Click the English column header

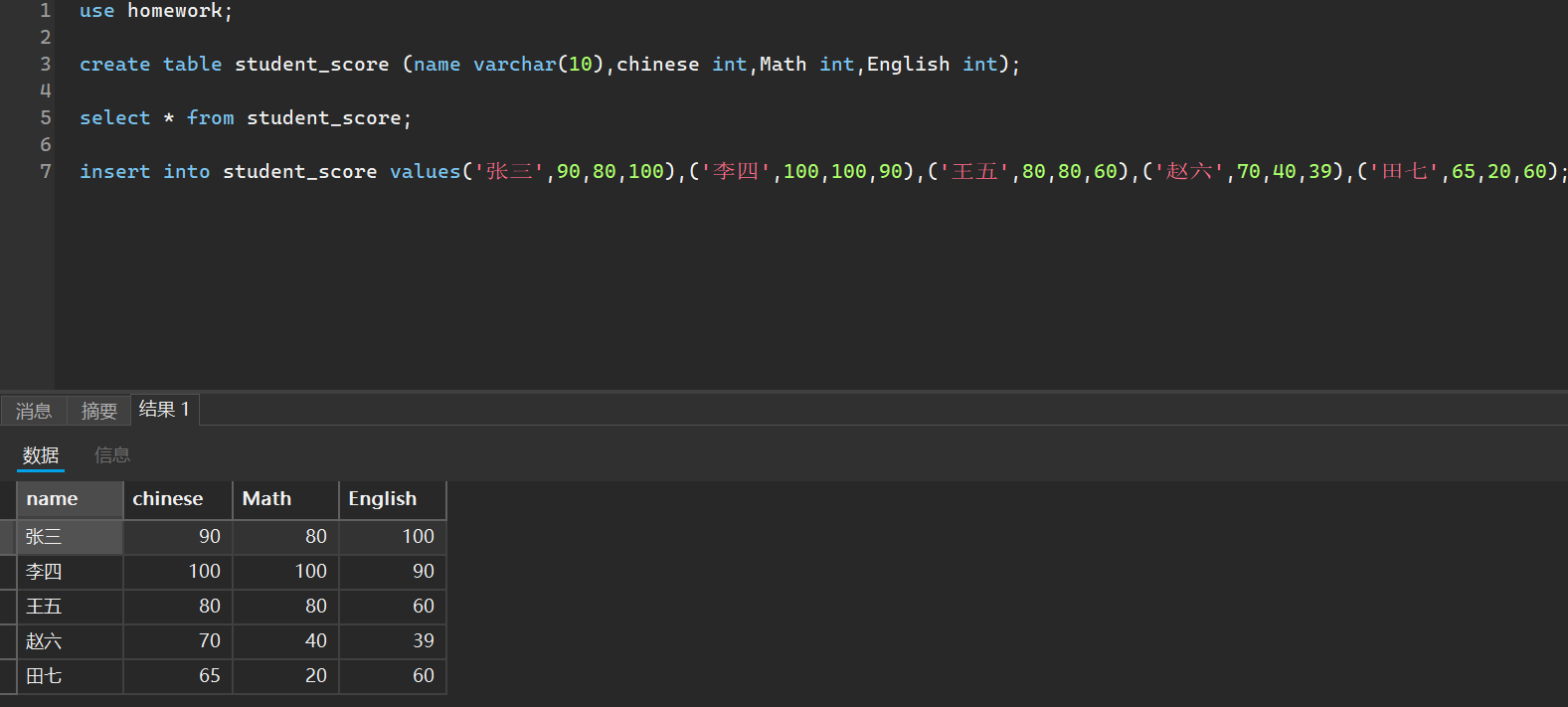click(393, 499)
